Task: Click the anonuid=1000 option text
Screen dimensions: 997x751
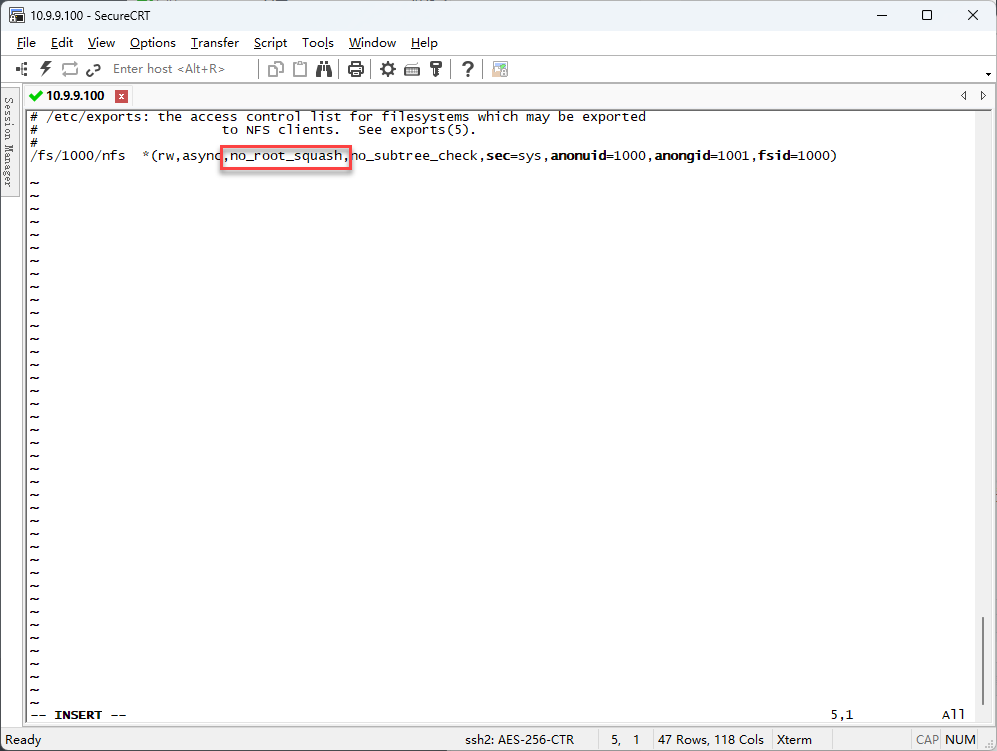Action: (x=598, y=156)
